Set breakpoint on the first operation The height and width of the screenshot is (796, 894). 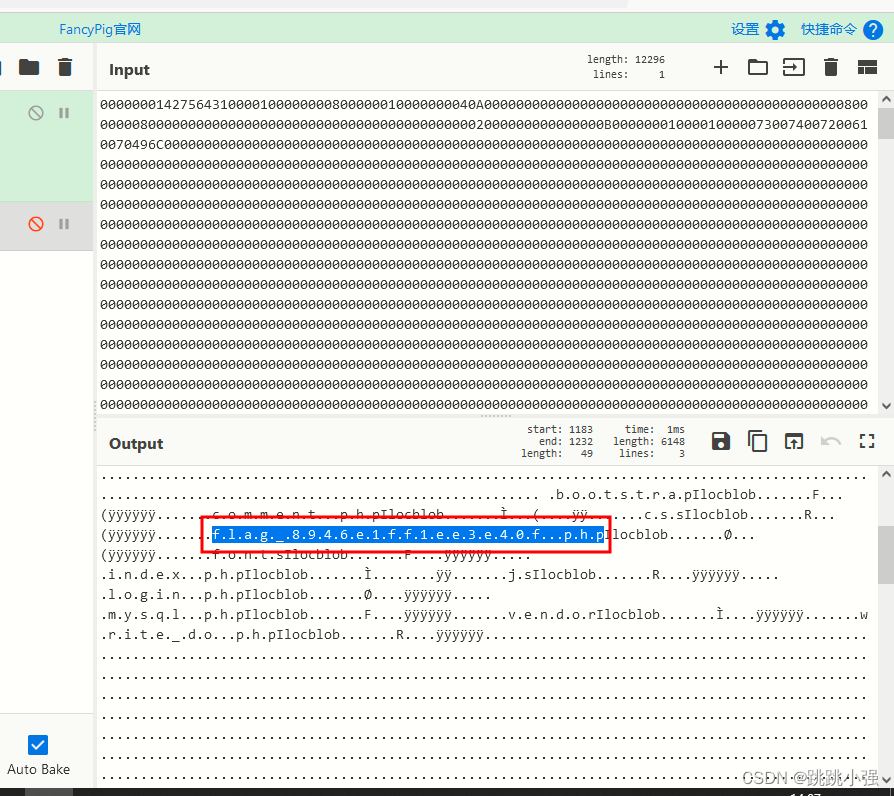click(64, 114)
